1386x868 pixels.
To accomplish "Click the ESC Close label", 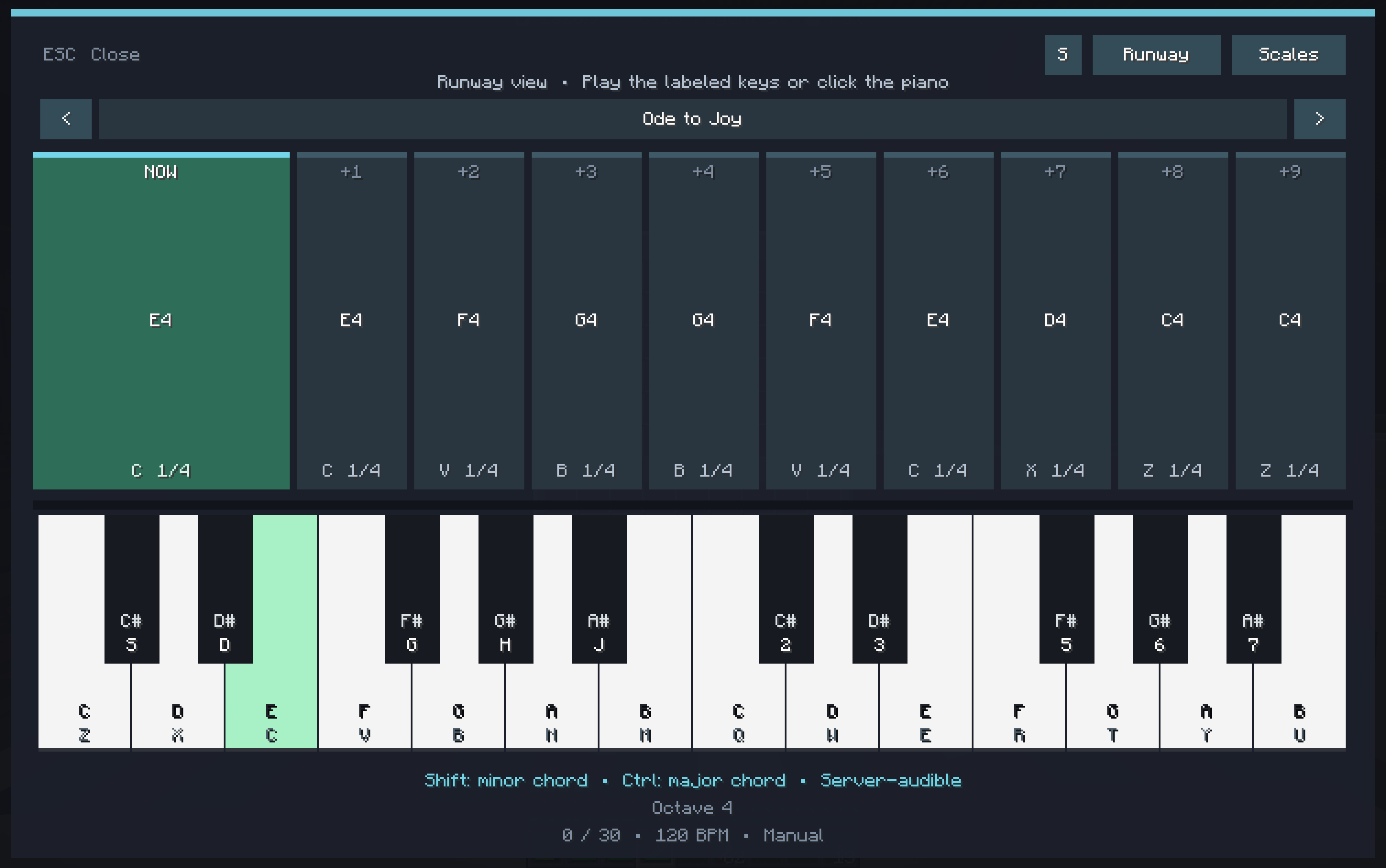I will pyautogui.click(x=91, y=55).
